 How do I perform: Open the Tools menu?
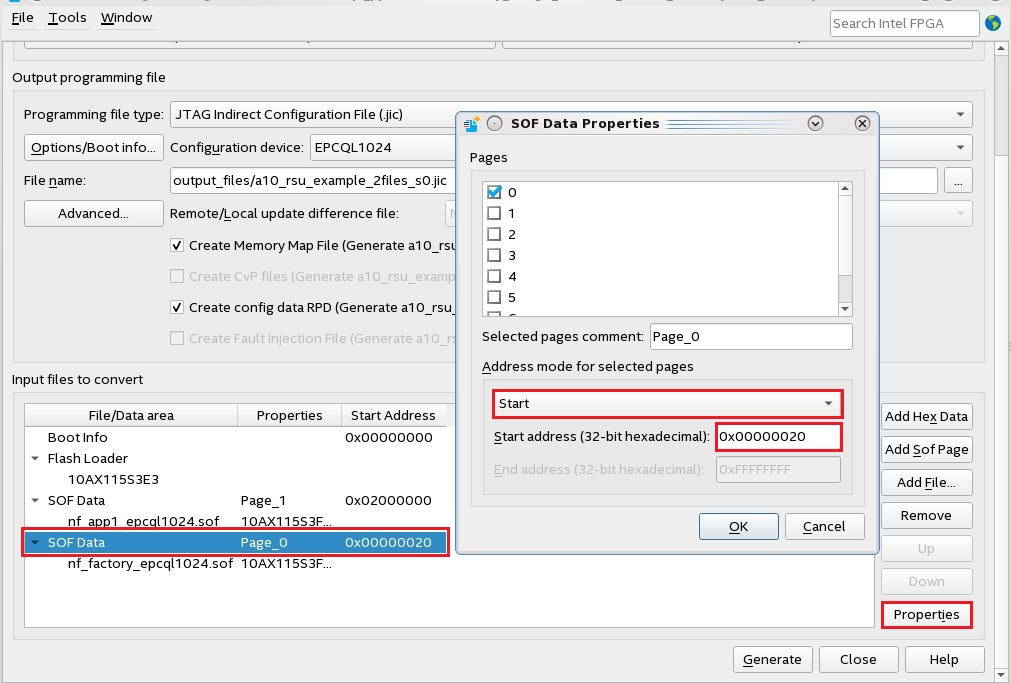click(67, 17)
